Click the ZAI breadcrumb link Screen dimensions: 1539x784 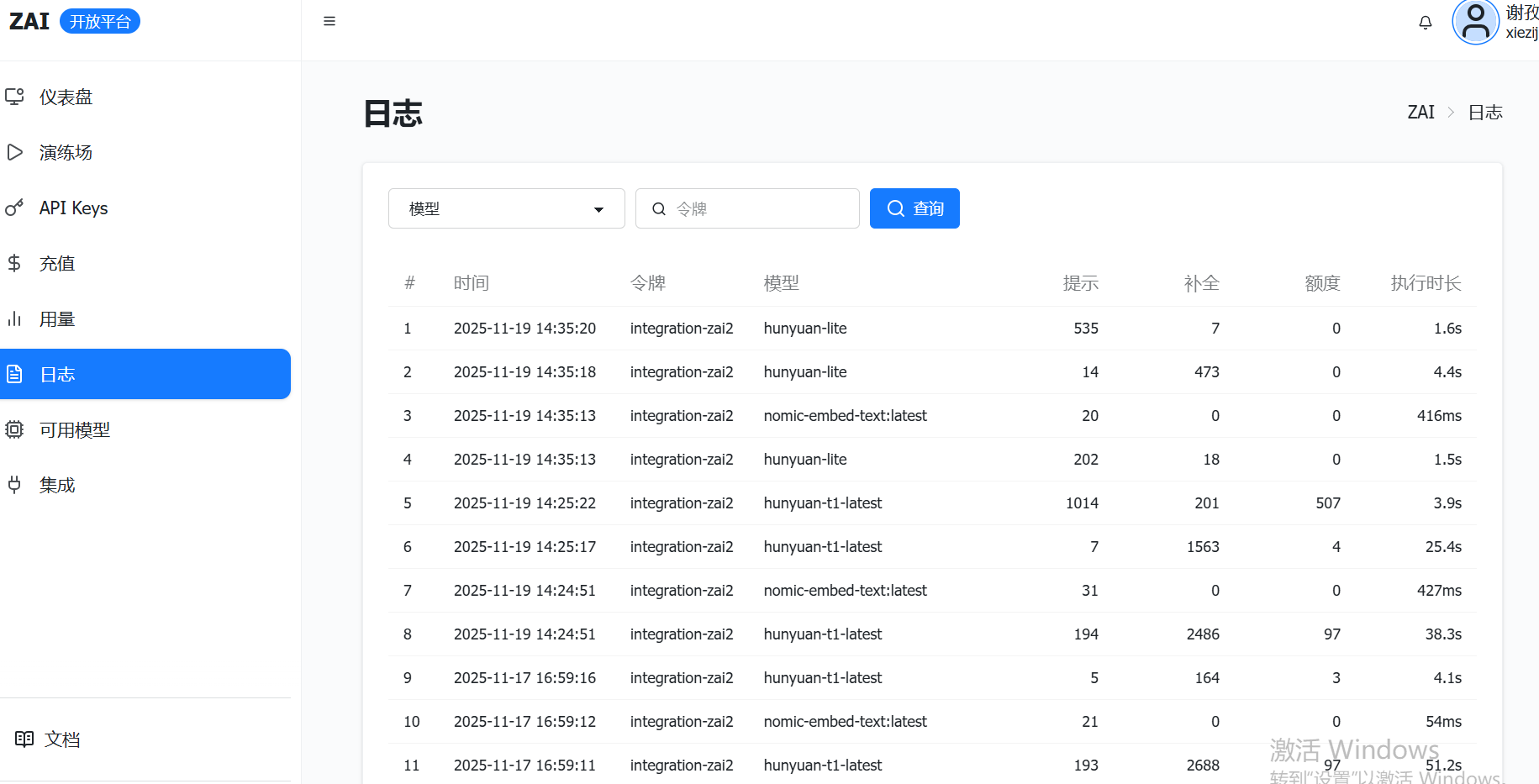tap(1420, 113)
